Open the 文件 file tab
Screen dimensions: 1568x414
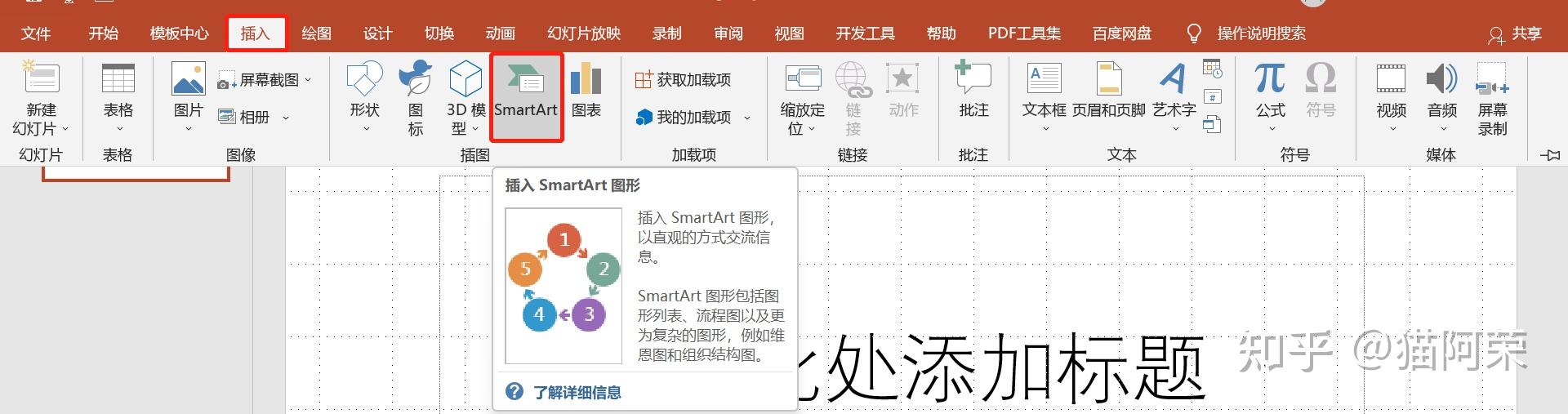click(x=36, y=33)
